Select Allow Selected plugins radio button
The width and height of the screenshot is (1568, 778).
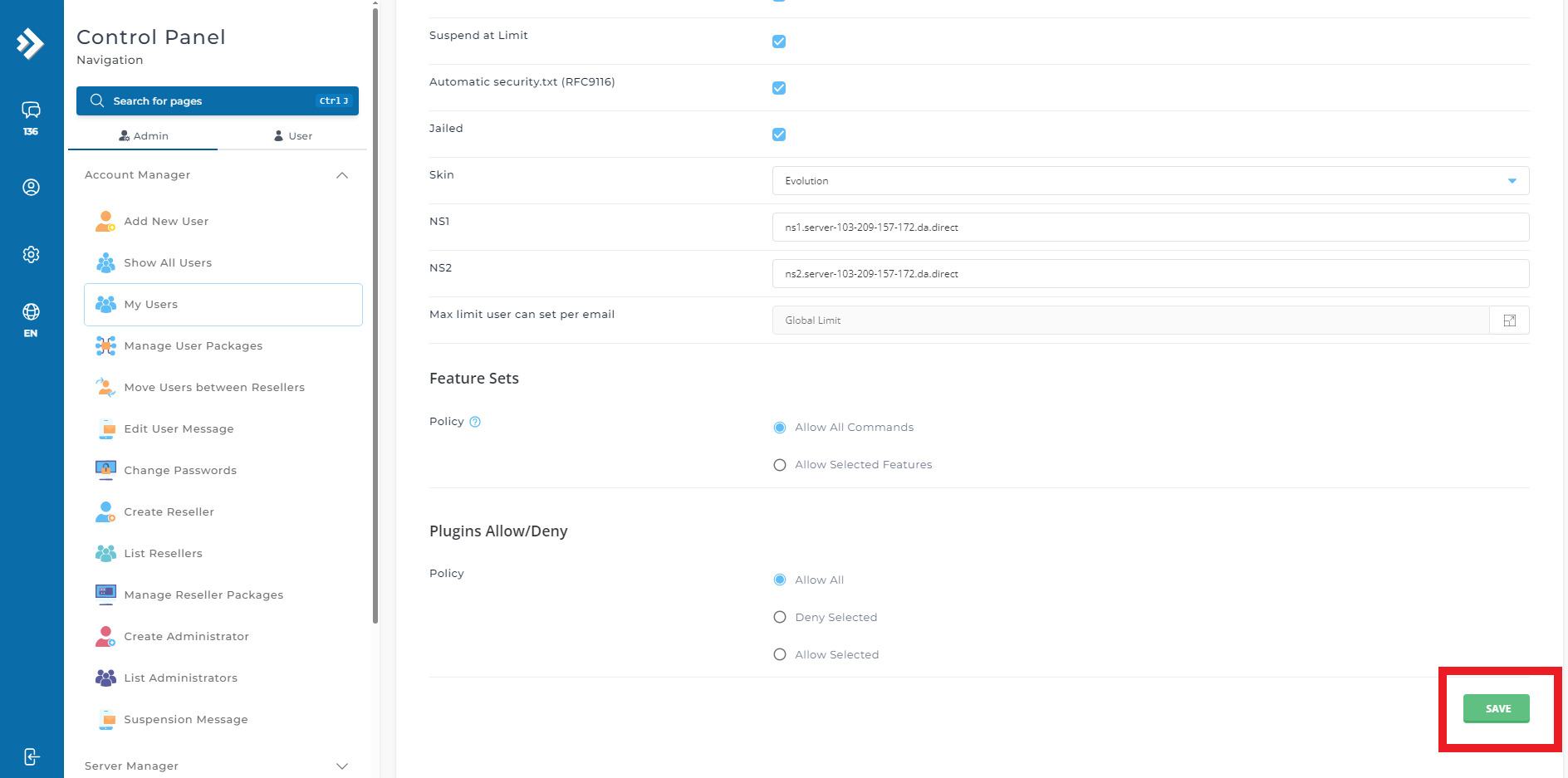click(x=780, y=654)
